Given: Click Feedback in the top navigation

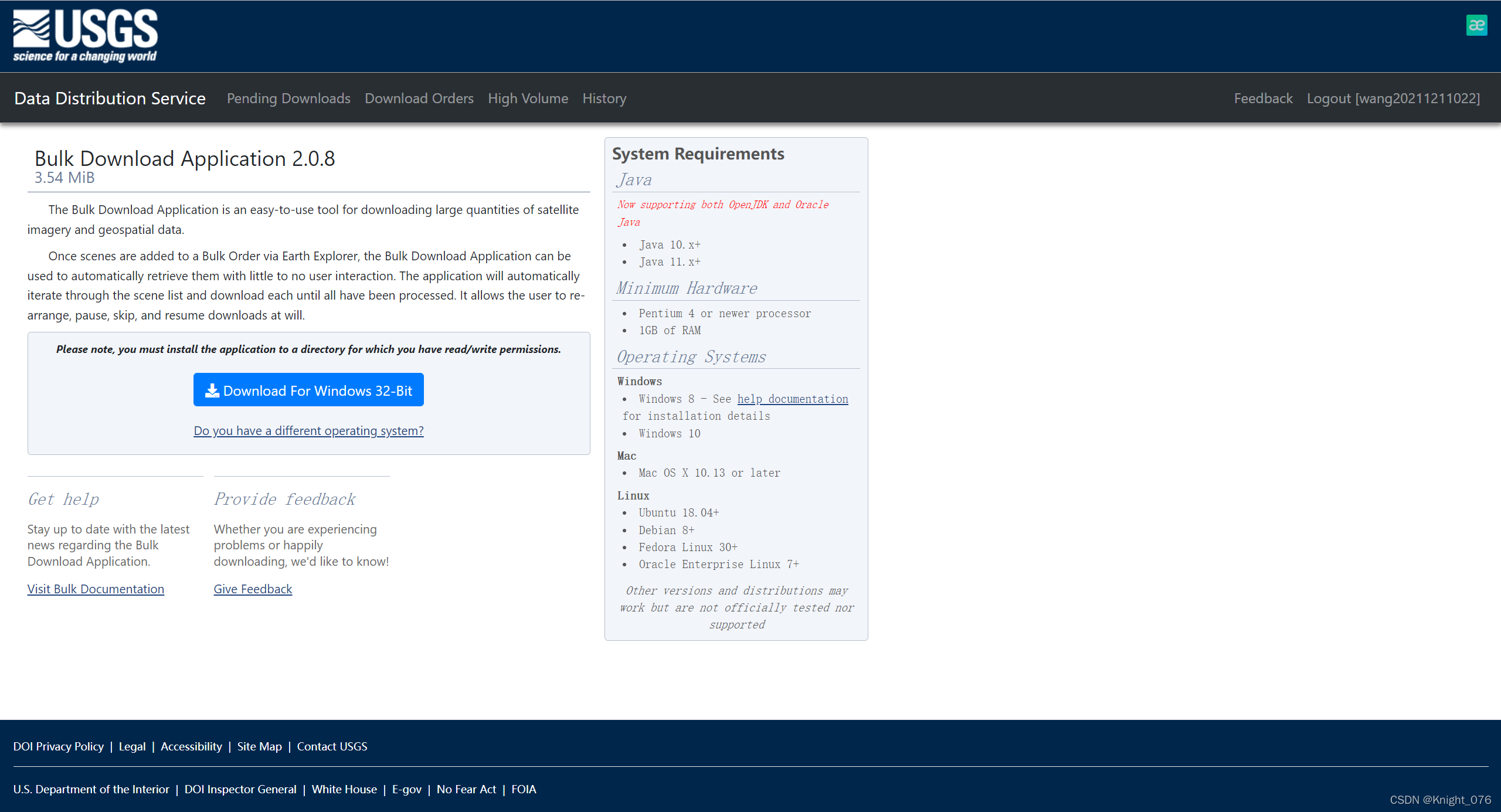Looking at the screenshot, I should [x=1263, y=98].
